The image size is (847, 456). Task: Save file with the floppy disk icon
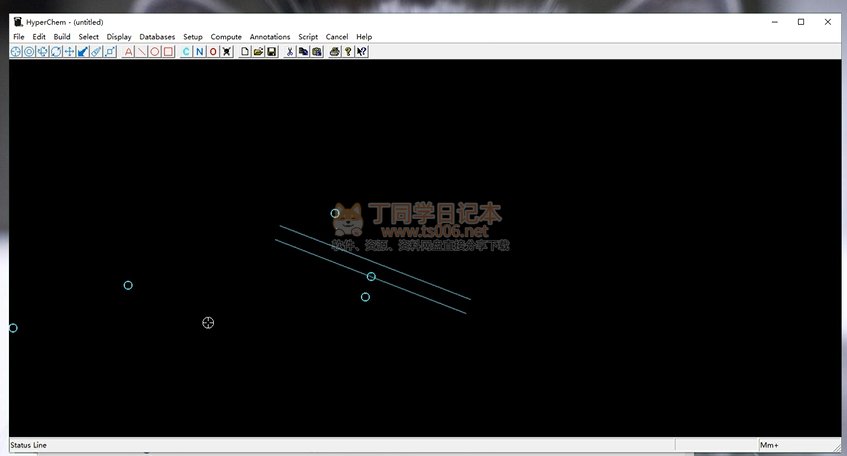pyautogui.click(x=272, y=52)
